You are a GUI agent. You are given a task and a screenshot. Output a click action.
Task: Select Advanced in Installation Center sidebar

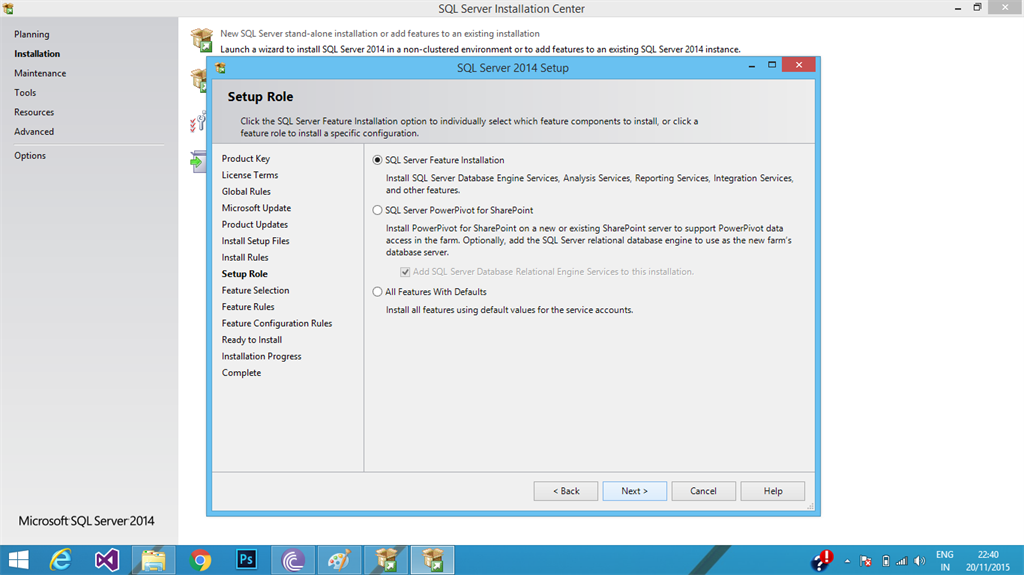(x=34, y=131)
